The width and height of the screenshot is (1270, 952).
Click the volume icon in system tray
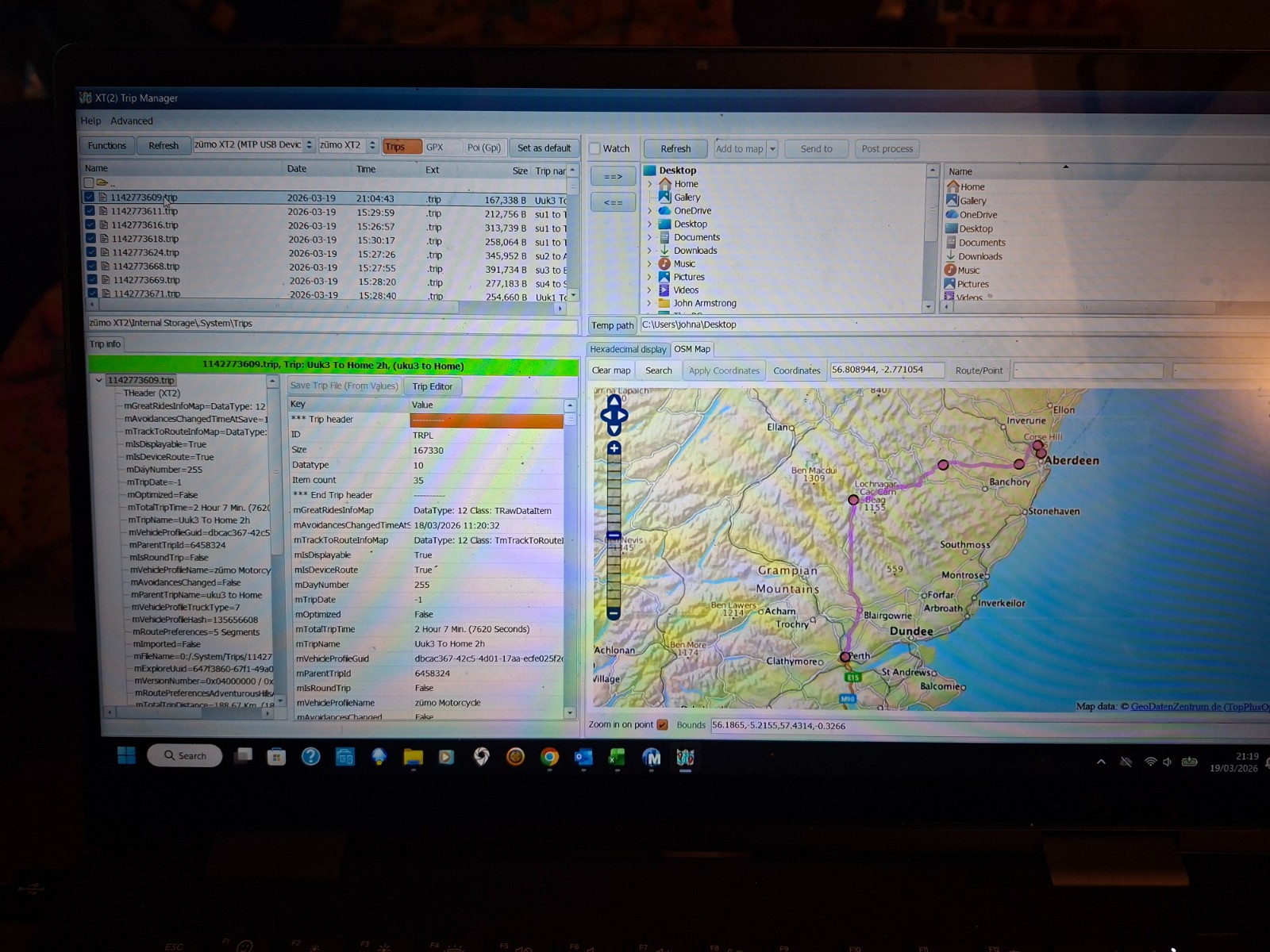[1167, 762]
